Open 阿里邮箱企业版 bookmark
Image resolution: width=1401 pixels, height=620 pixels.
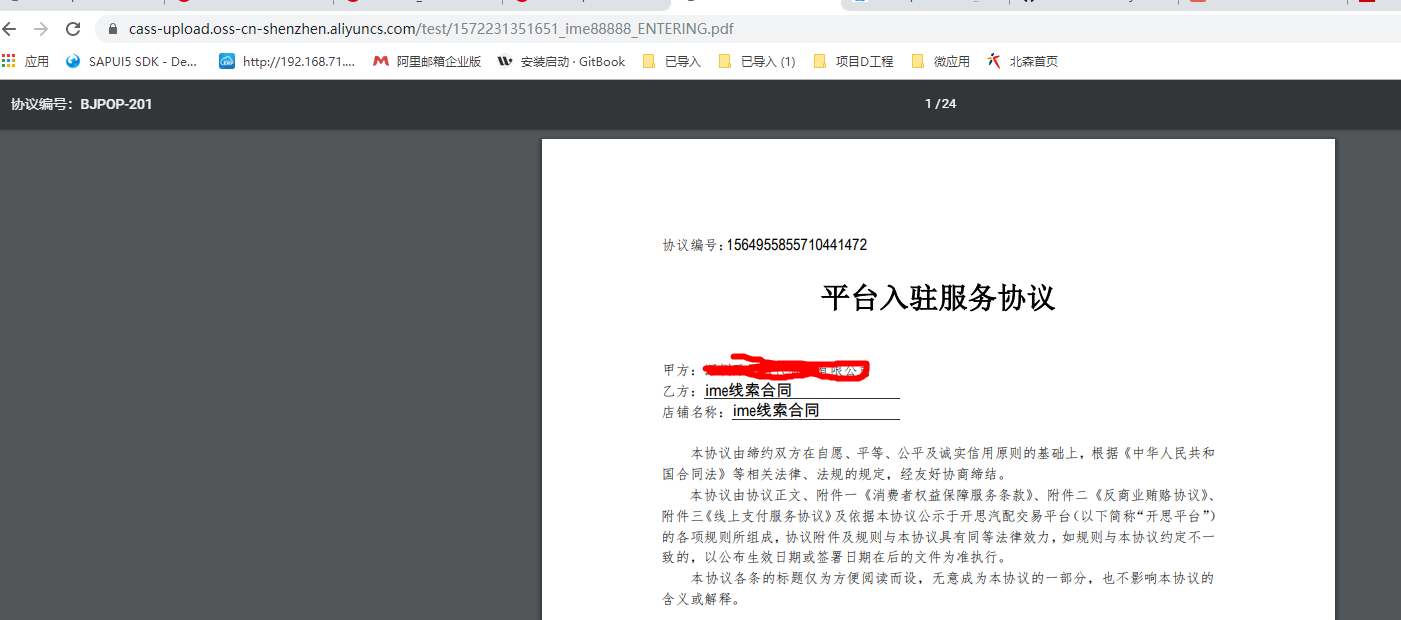(x=427, y=61)
